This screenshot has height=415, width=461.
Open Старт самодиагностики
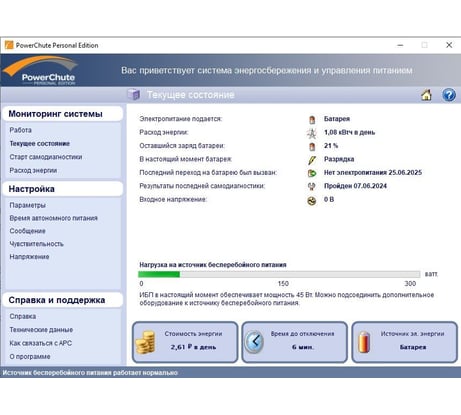pos(46,157)
